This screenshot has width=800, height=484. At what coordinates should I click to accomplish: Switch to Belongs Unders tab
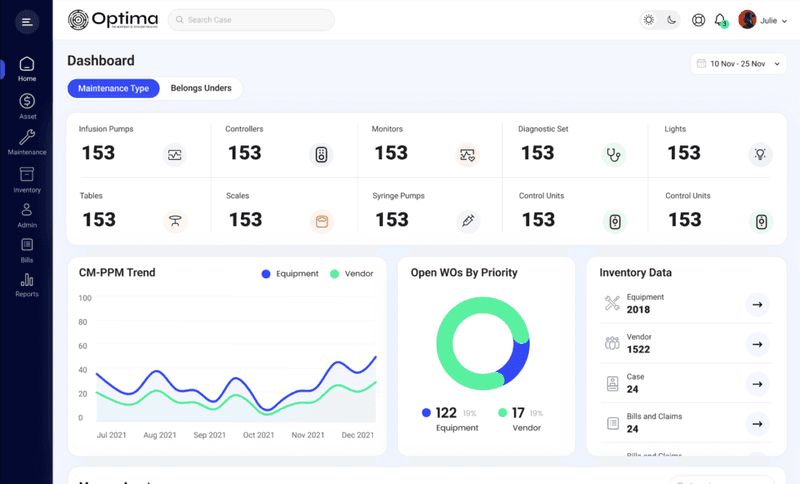(x=201, y=88)
